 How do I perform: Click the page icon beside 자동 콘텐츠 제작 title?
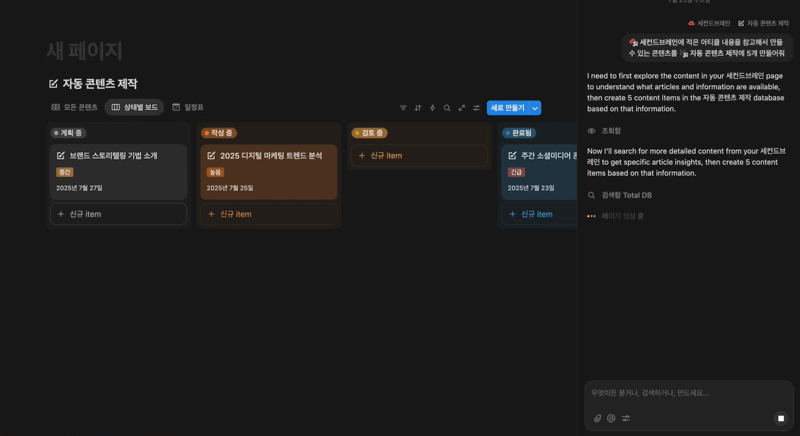point(53,84)
